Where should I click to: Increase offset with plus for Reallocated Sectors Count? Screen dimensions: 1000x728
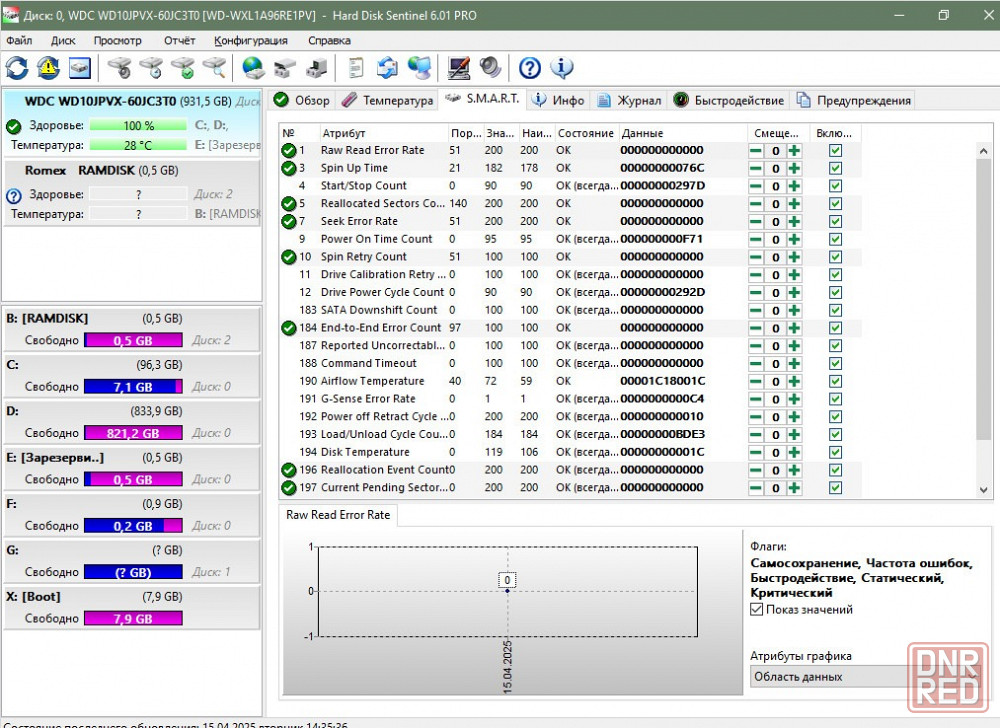tap(794, 204)
